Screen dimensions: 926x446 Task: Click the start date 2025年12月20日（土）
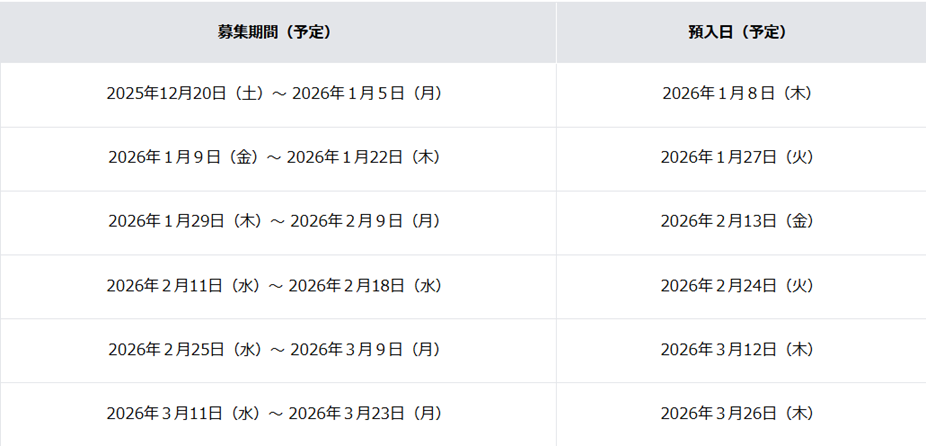click(x=185, y=94)
